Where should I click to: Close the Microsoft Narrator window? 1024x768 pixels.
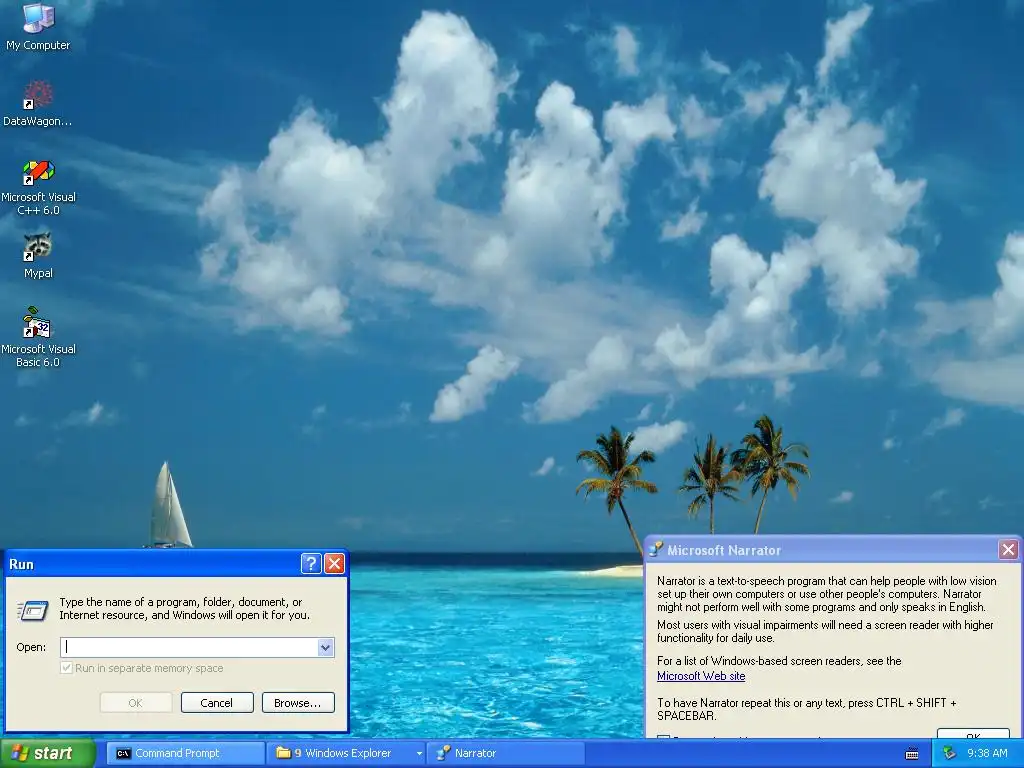1008,550
